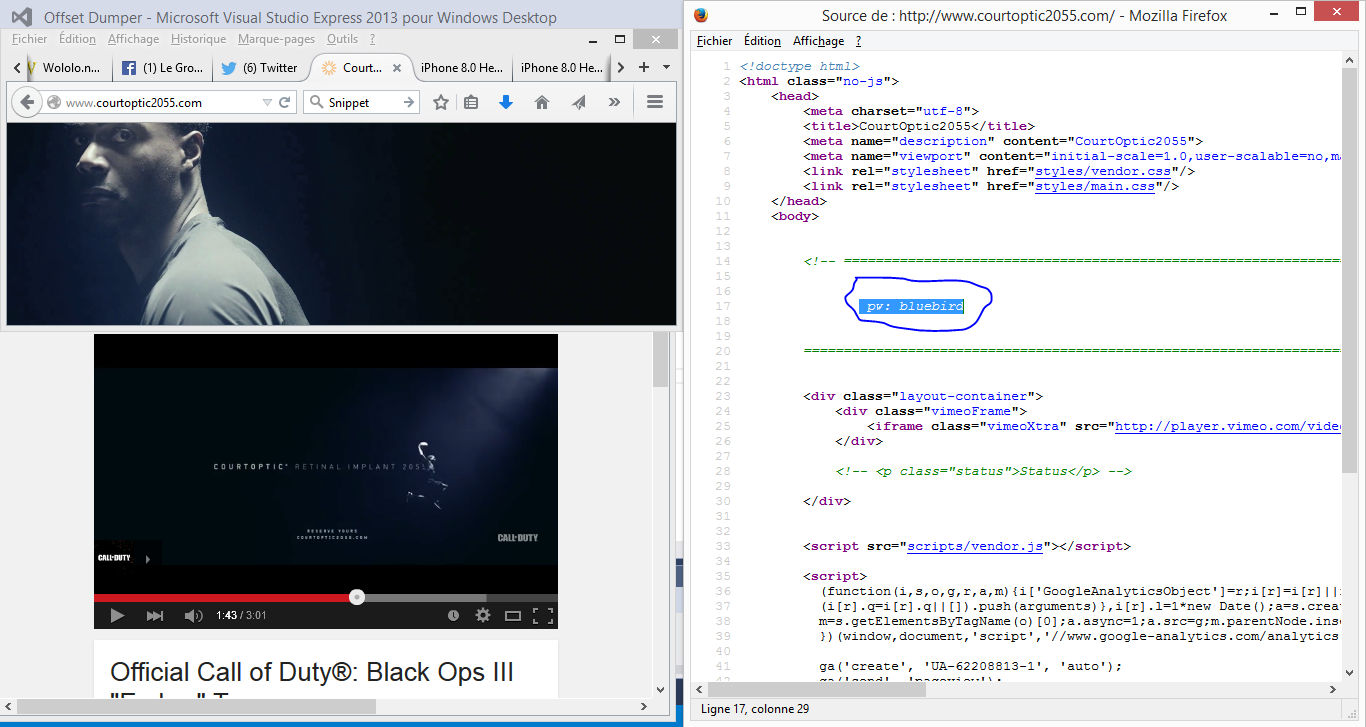Click the '1:43 / 3:01' video time

[x=241, y=615]
